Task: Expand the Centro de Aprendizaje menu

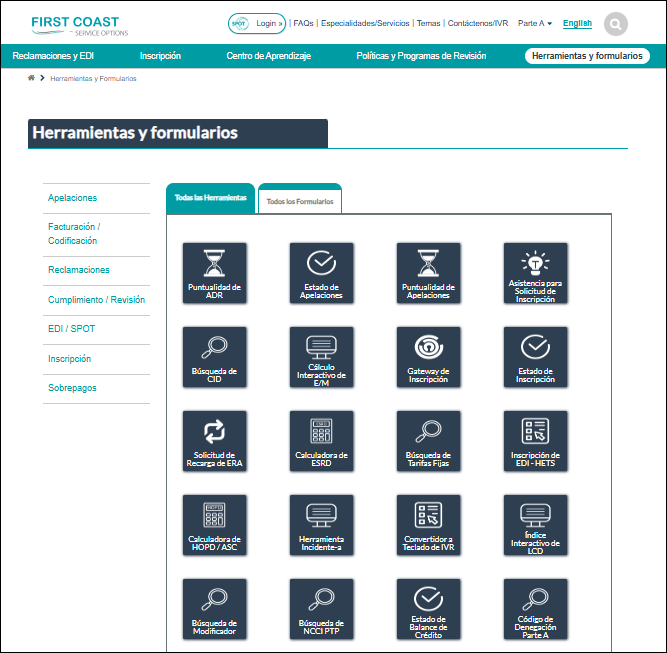Action: 268,56
